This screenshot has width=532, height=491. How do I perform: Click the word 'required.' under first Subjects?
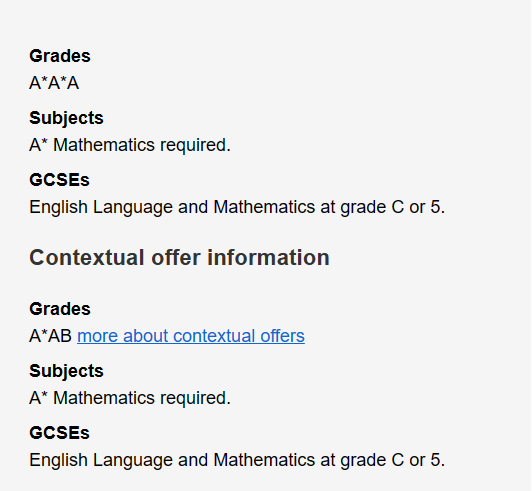(195, 146)
